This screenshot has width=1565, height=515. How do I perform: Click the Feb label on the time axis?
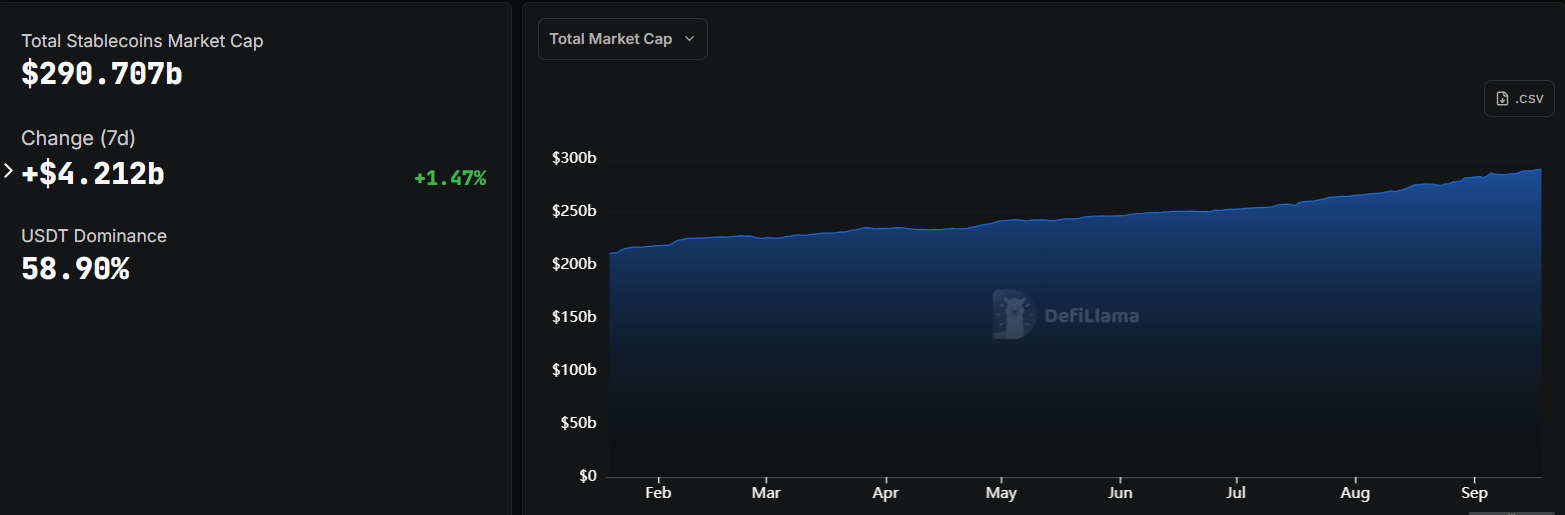click(x=657, y=493)
